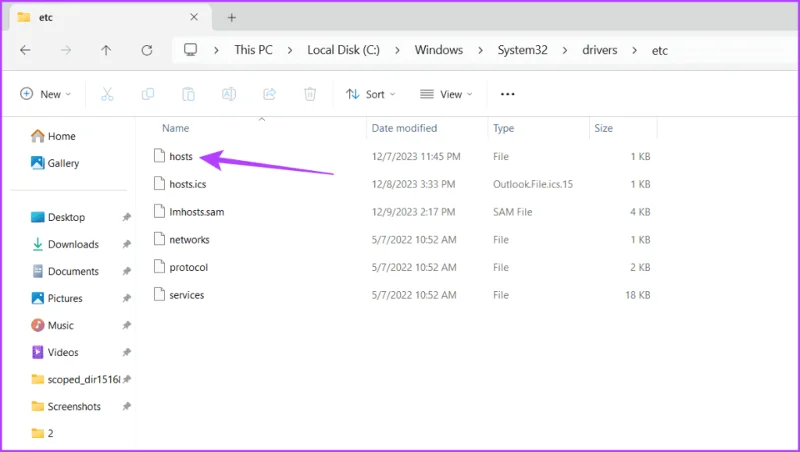800x452 pixels.
Task: Expand chevron after drivers breadcrumb
Action: tap(634, 50)
